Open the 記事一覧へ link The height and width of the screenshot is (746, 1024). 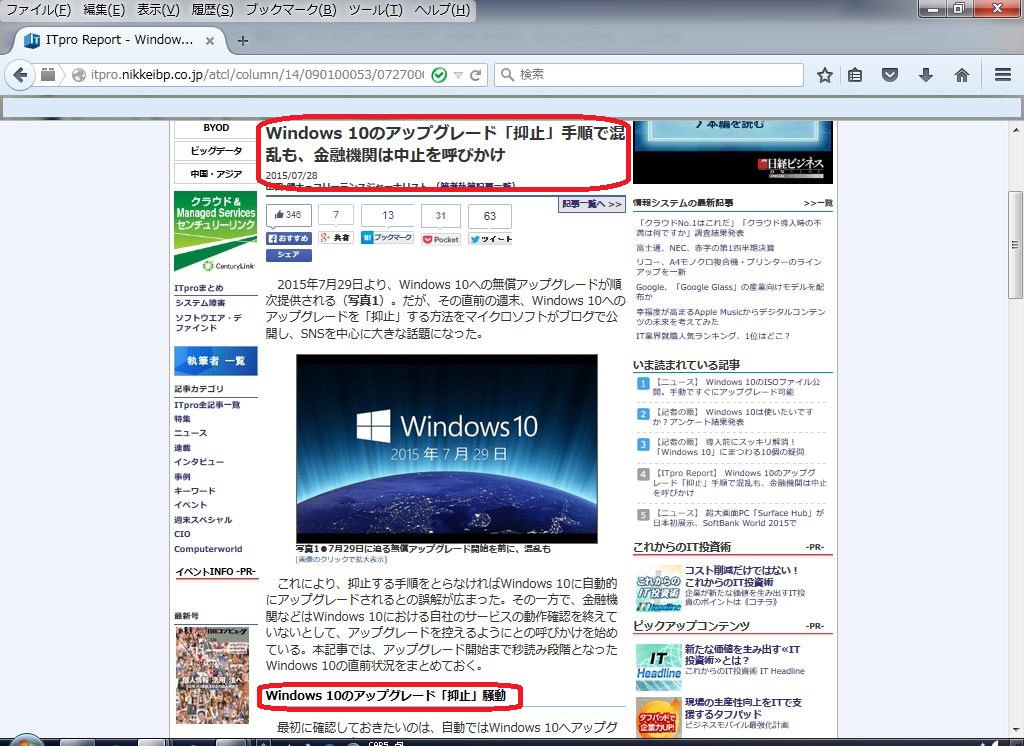point(591,204)
